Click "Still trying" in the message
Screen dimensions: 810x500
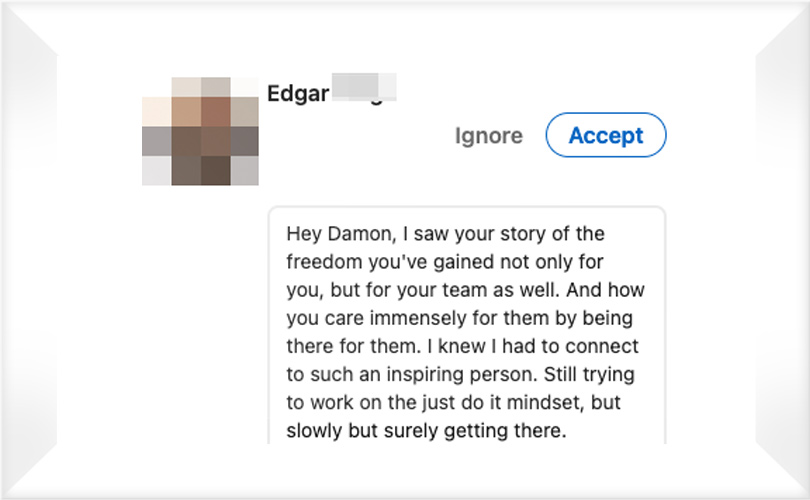tap(589, 374)
